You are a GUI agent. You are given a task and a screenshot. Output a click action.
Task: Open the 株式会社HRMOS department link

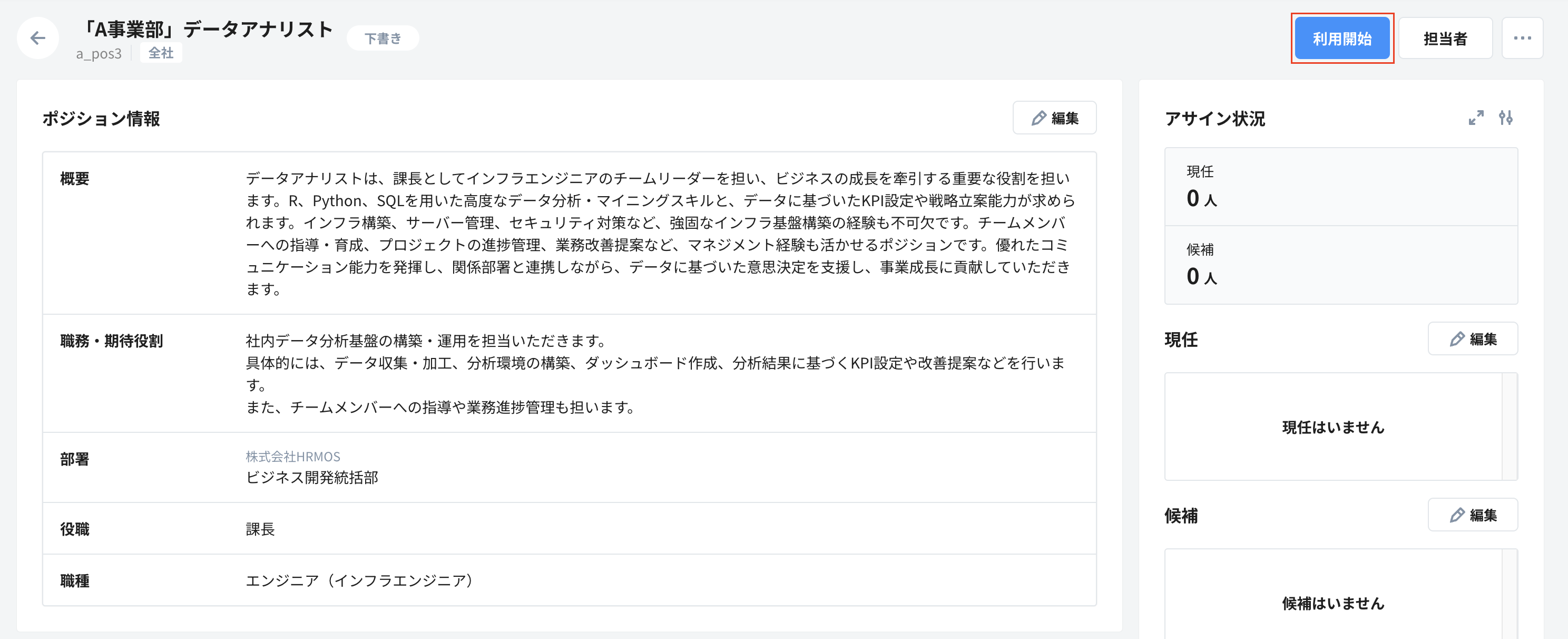pos(293,456)
